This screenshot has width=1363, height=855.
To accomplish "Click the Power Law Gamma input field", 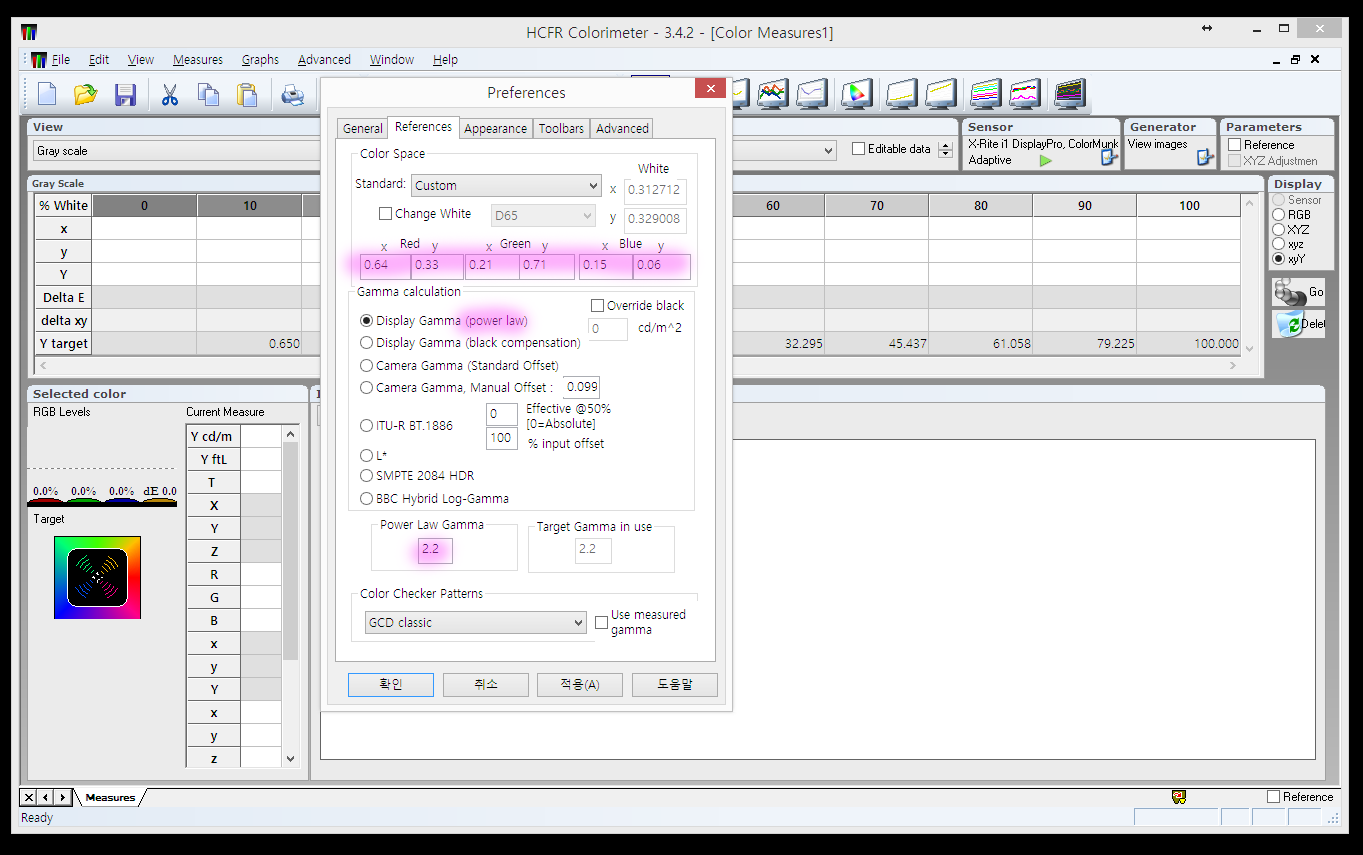I will coord(435,550).
